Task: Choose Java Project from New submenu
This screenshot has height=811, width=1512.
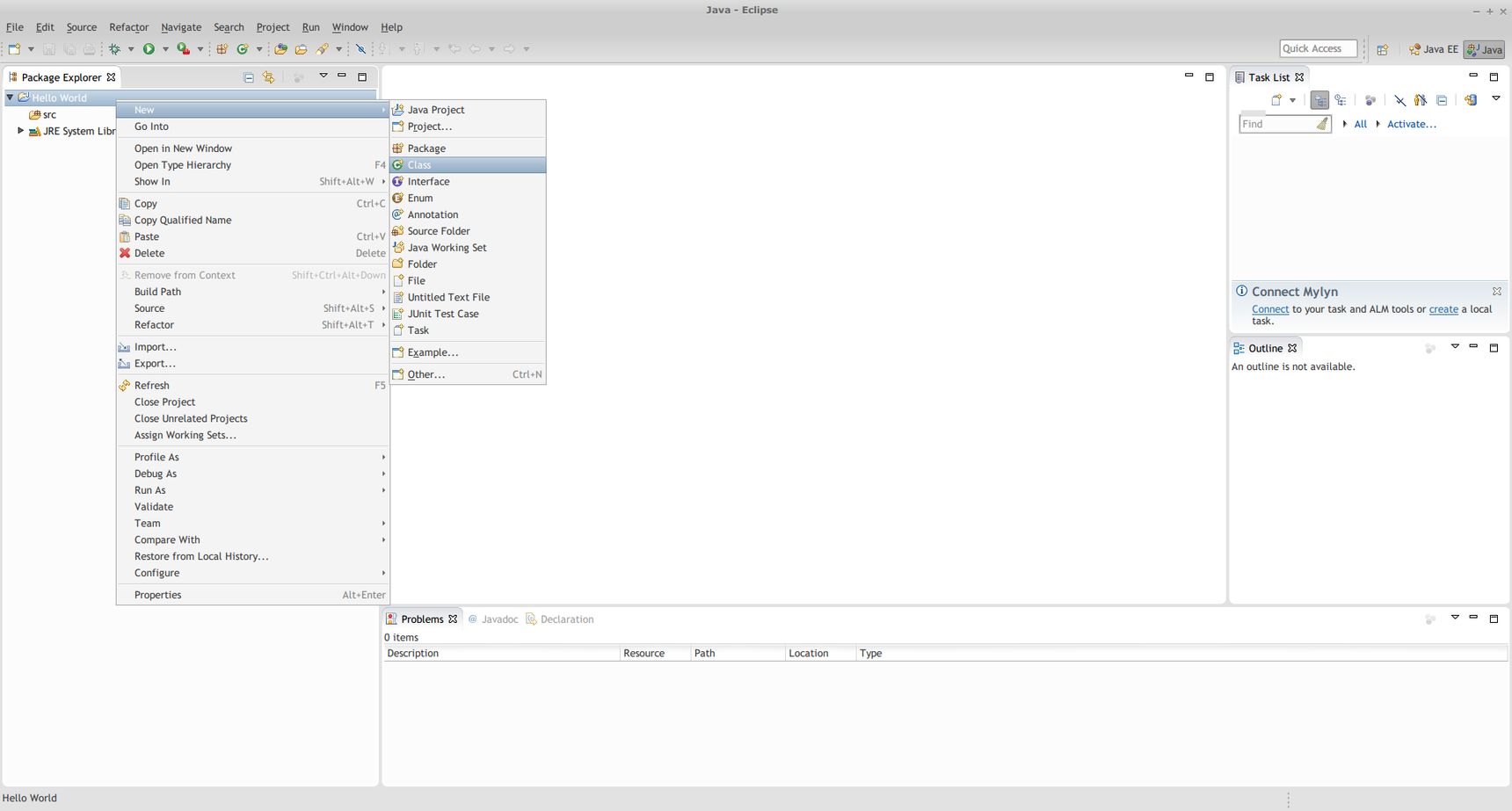Action: tap(469, 110)
